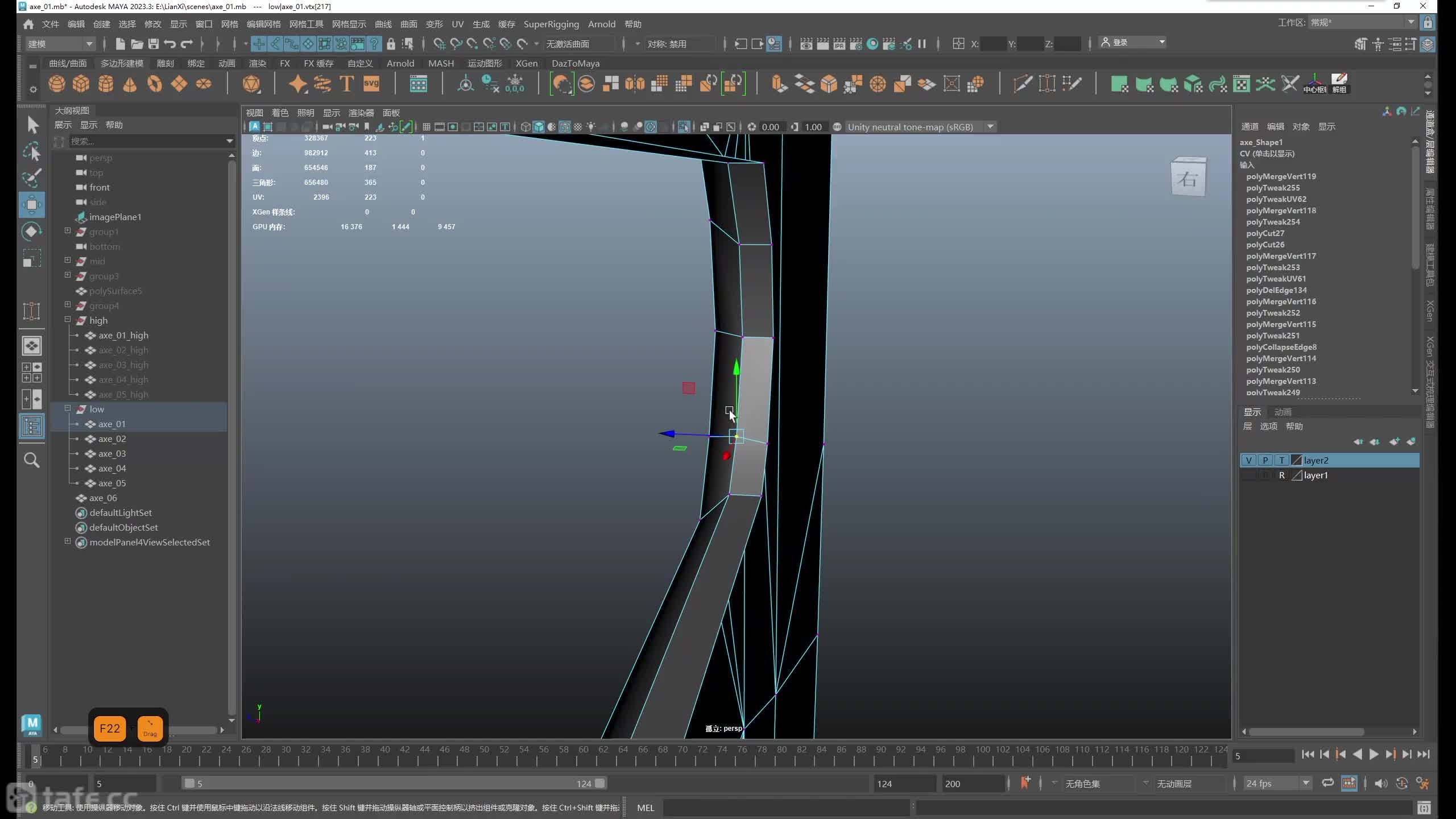Expand group1 in outliner

(68, 230)
